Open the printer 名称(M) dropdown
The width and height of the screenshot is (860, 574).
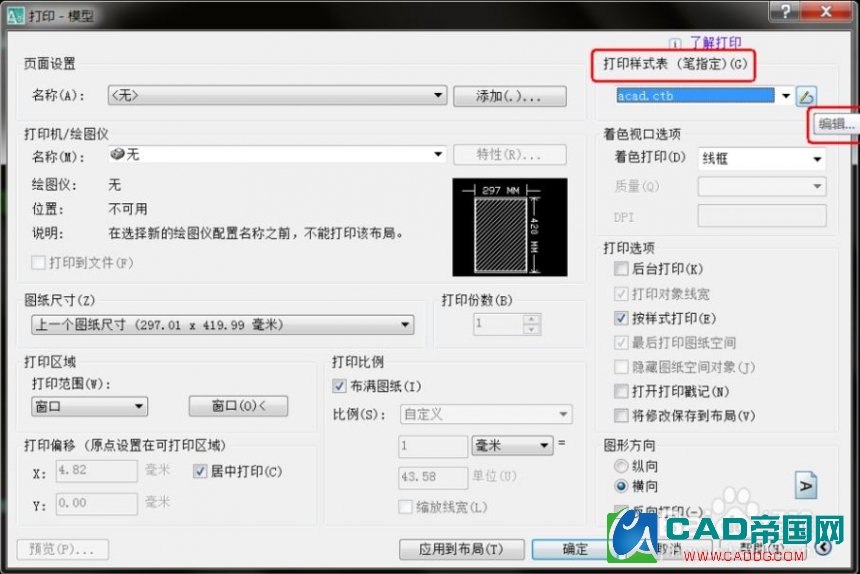click(x=277, y=155)
